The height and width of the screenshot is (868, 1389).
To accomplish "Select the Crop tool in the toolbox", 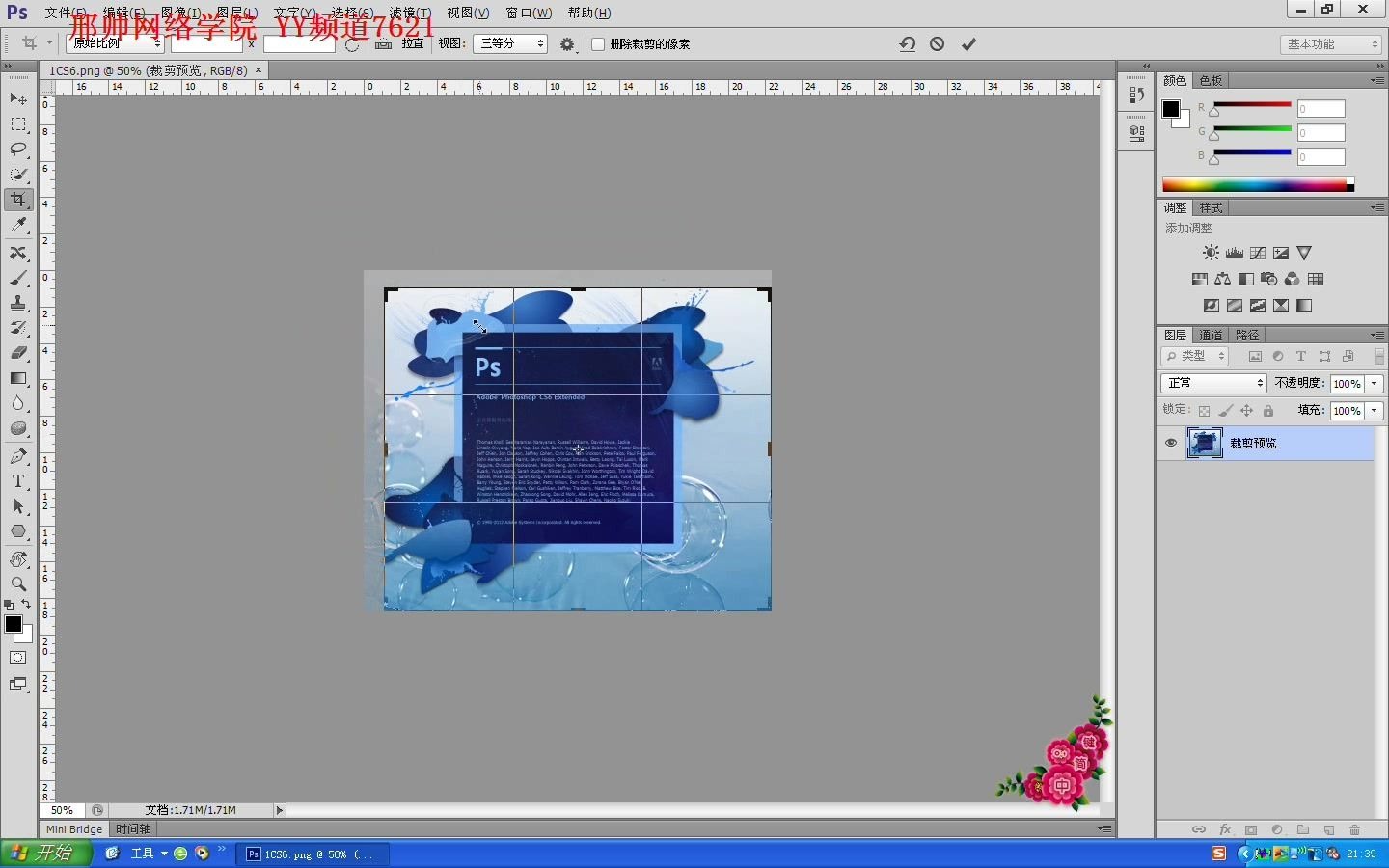I will [x=18, y=200].
